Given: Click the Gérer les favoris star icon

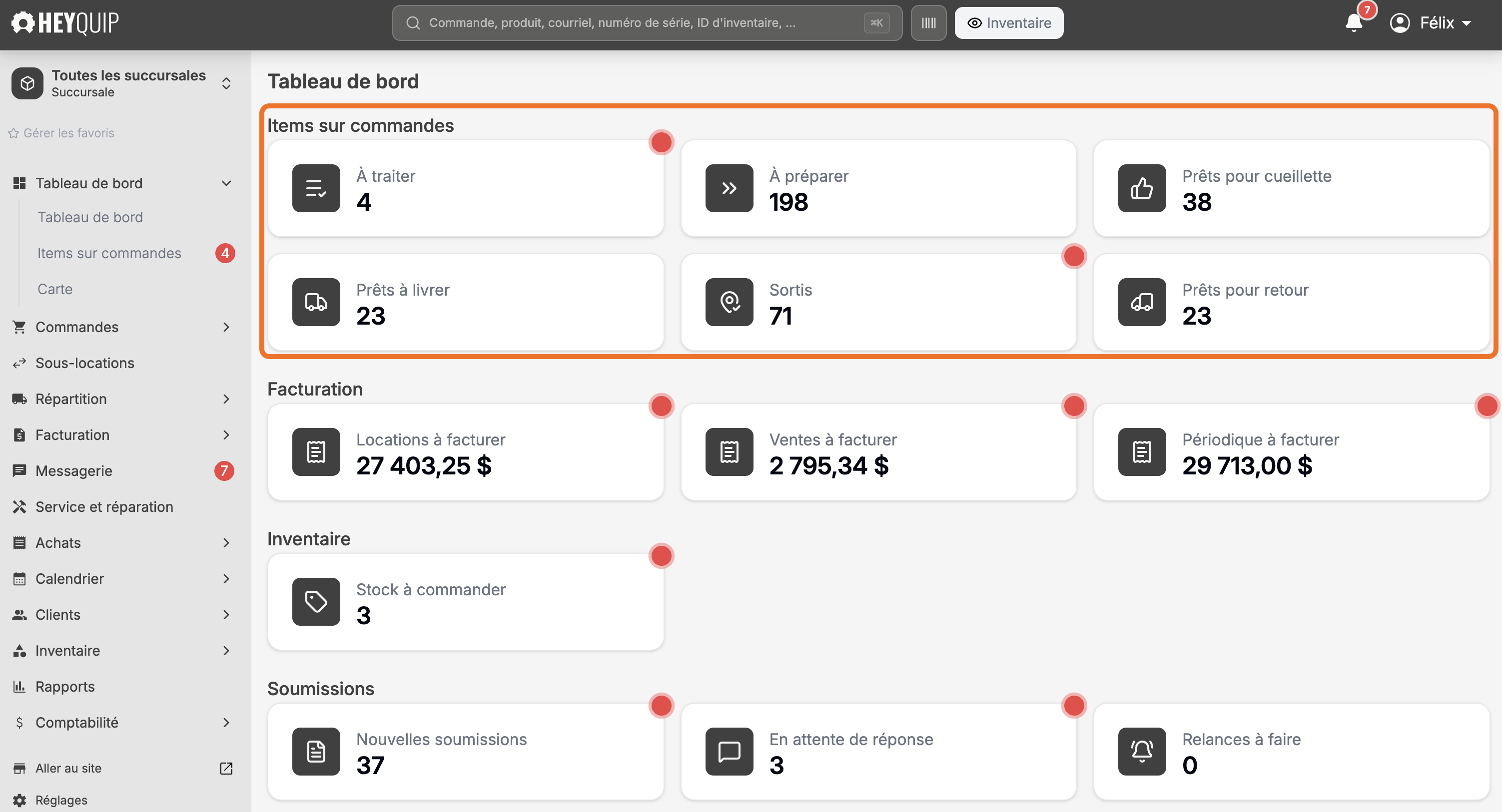Looking at the screenshot, I should click(x=13, y=133).
